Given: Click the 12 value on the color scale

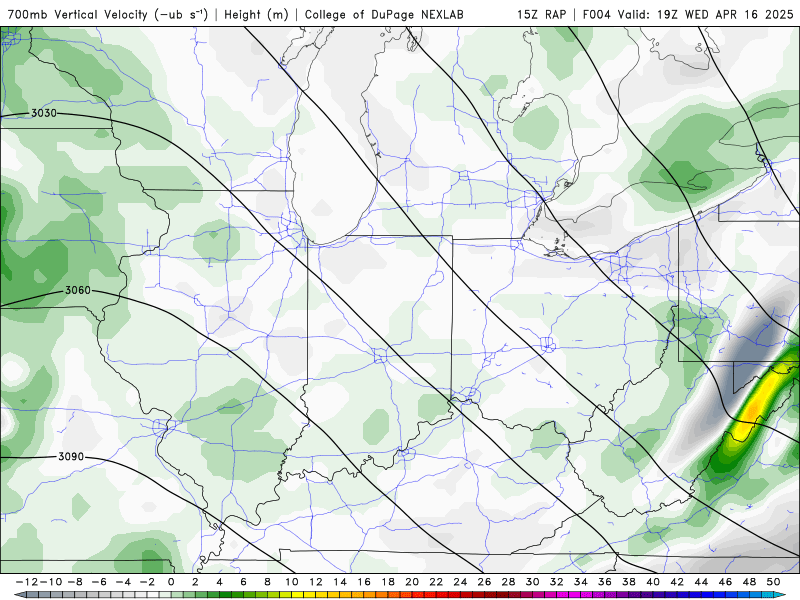Looking at the screenshot, I should tap(316, 582).
